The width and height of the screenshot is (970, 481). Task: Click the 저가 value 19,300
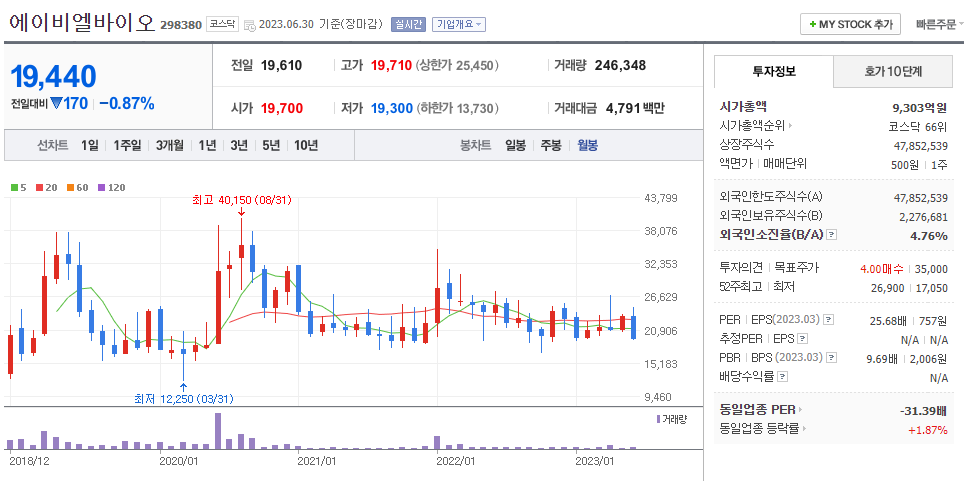392,108
